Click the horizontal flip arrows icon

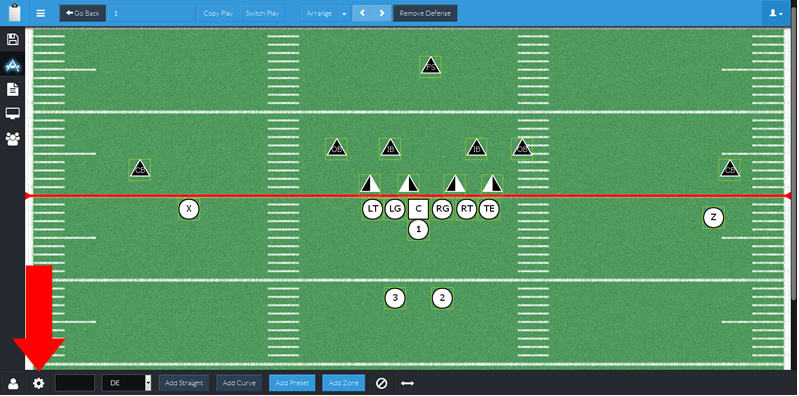(x=407, y=383)
